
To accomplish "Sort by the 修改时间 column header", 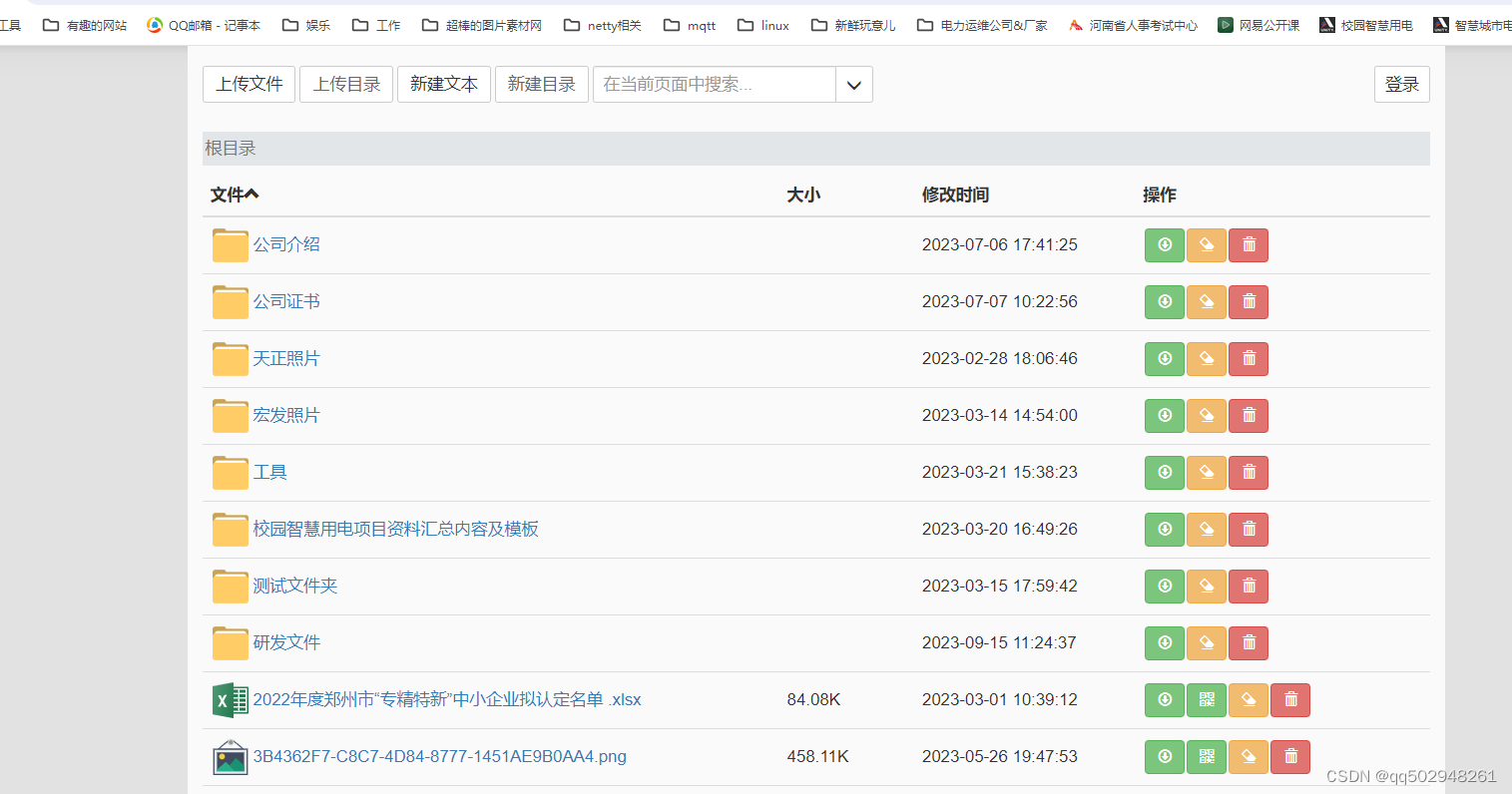I will click(955, 195).
